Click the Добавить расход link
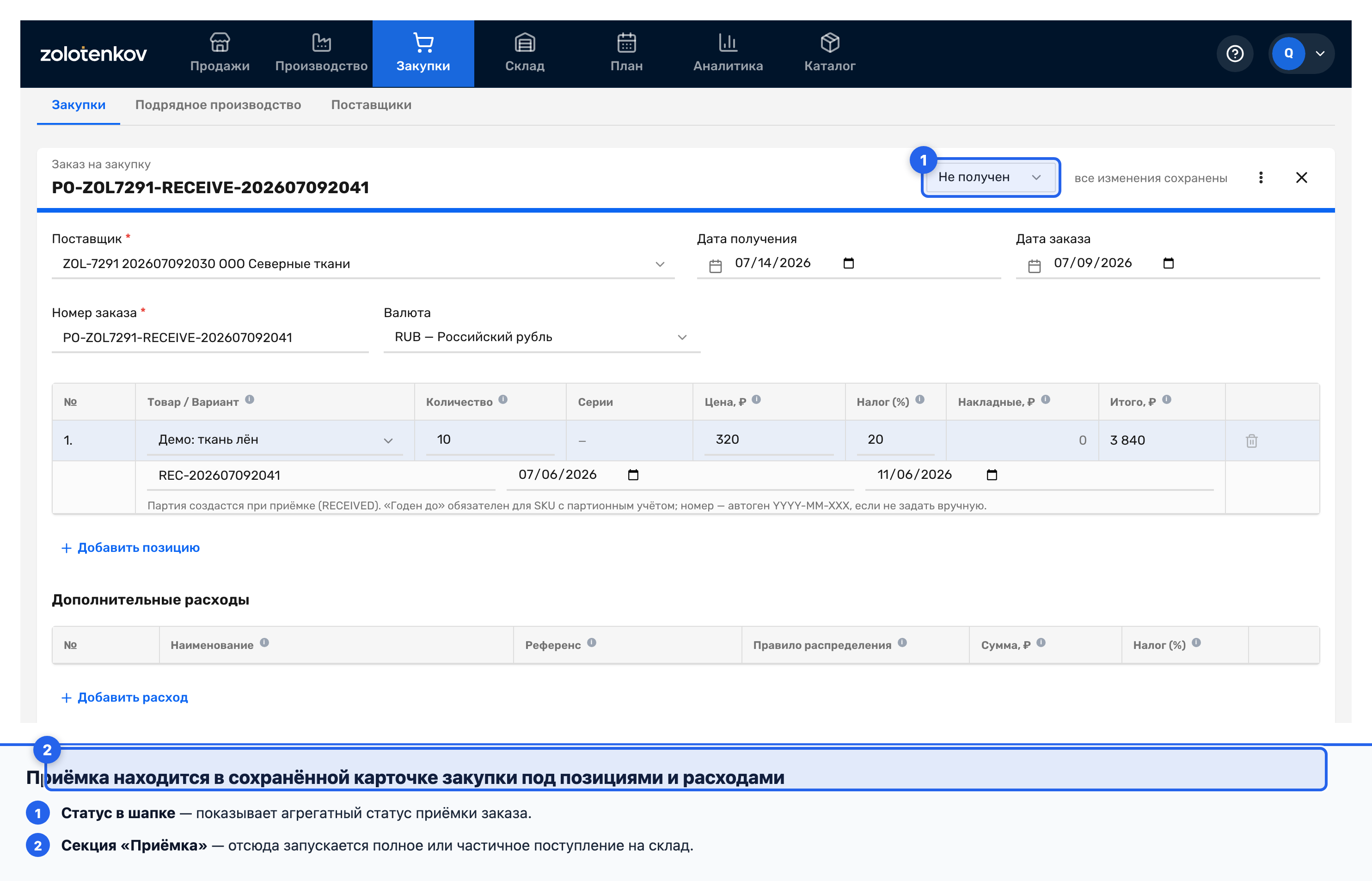The width and height of the screenshot is (1372, 881). [x=125, y=697]
